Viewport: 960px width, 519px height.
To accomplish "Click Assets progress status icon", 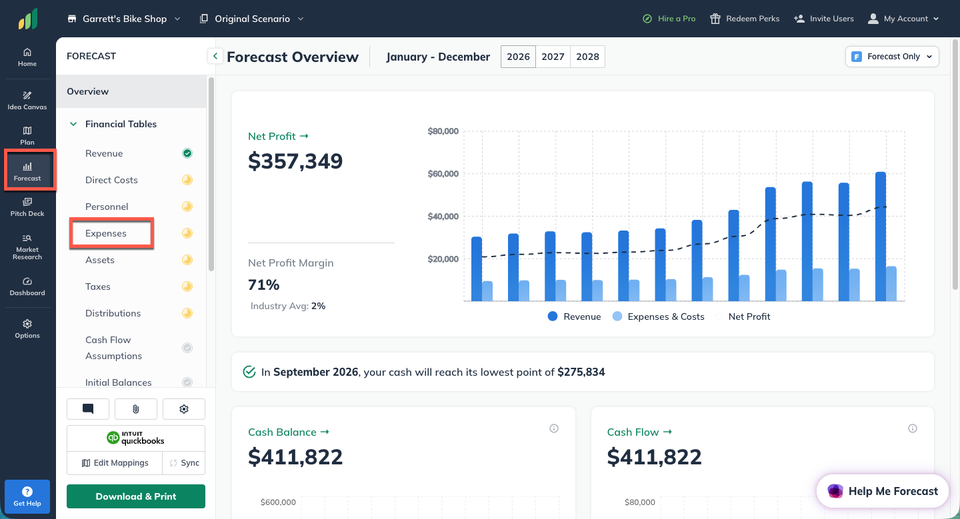I will [187, 260].
